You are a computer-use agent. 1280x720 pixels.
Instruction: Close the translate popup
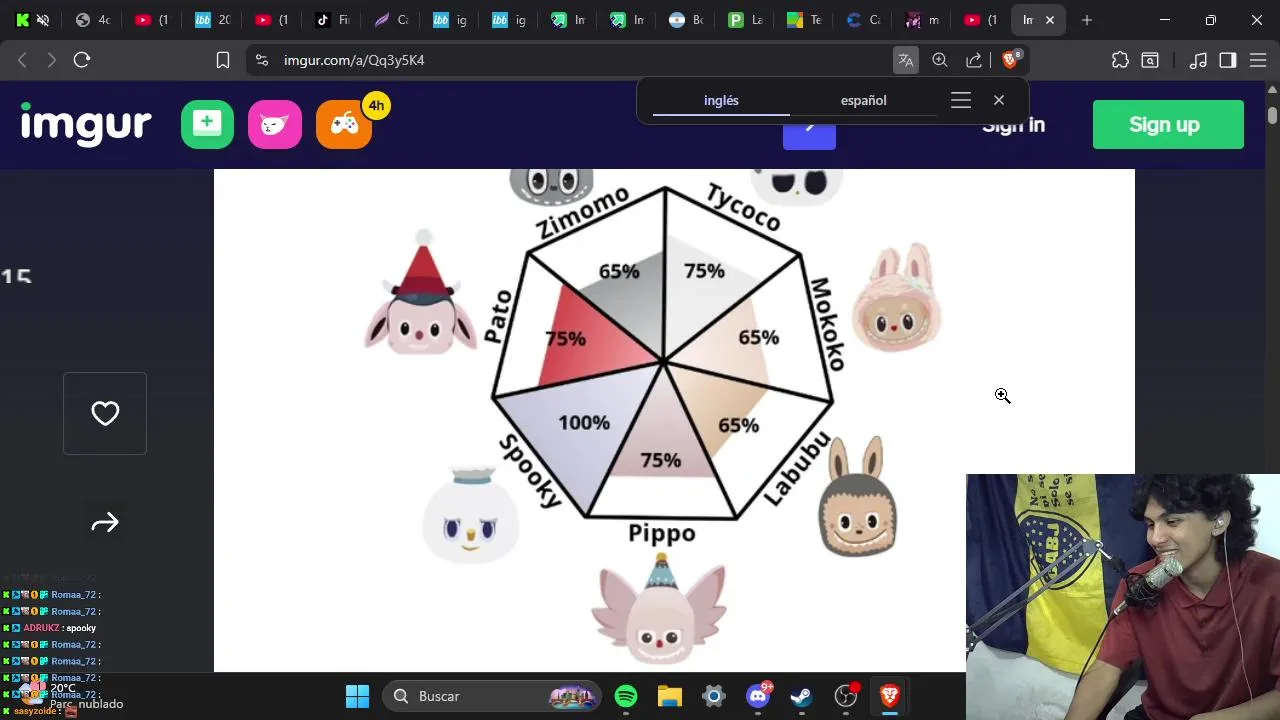point(999,100)
